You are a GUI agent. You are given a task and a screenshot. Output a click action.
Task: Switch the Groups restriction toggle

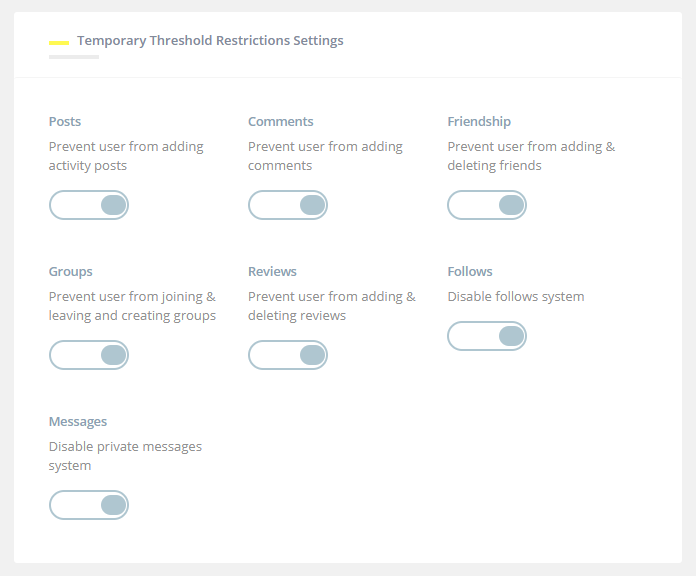point(89,355)
